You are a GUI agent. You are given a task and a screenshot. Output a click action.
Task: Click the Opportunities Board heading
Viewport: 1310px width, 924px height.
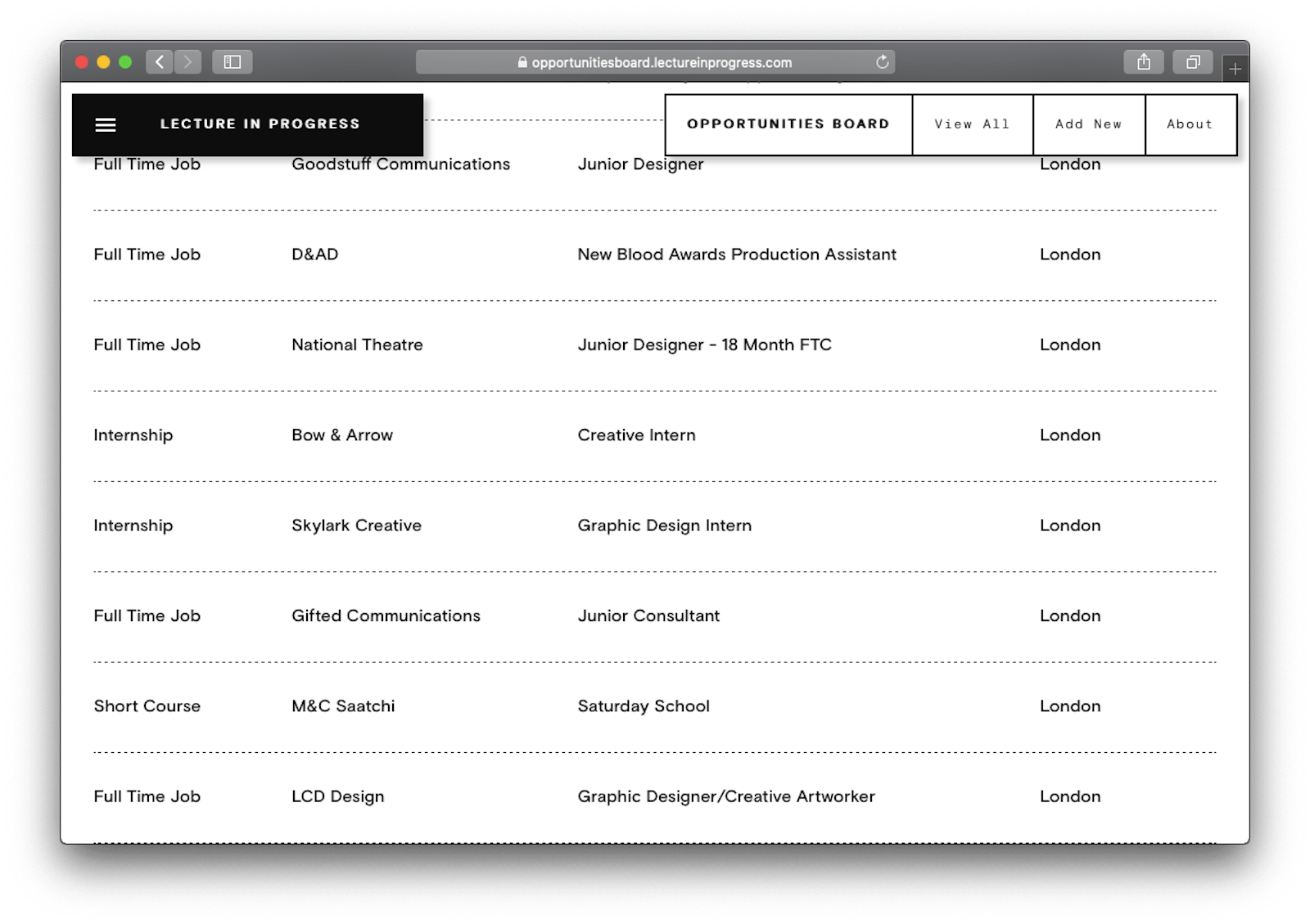pos(788,124)
